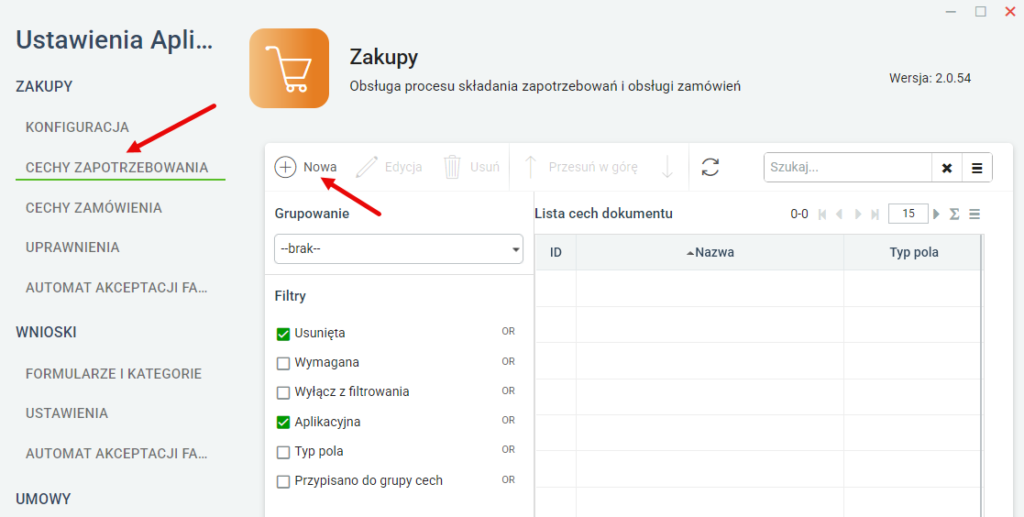Open the Grupowanie dropdown

[x=398, y=249]
